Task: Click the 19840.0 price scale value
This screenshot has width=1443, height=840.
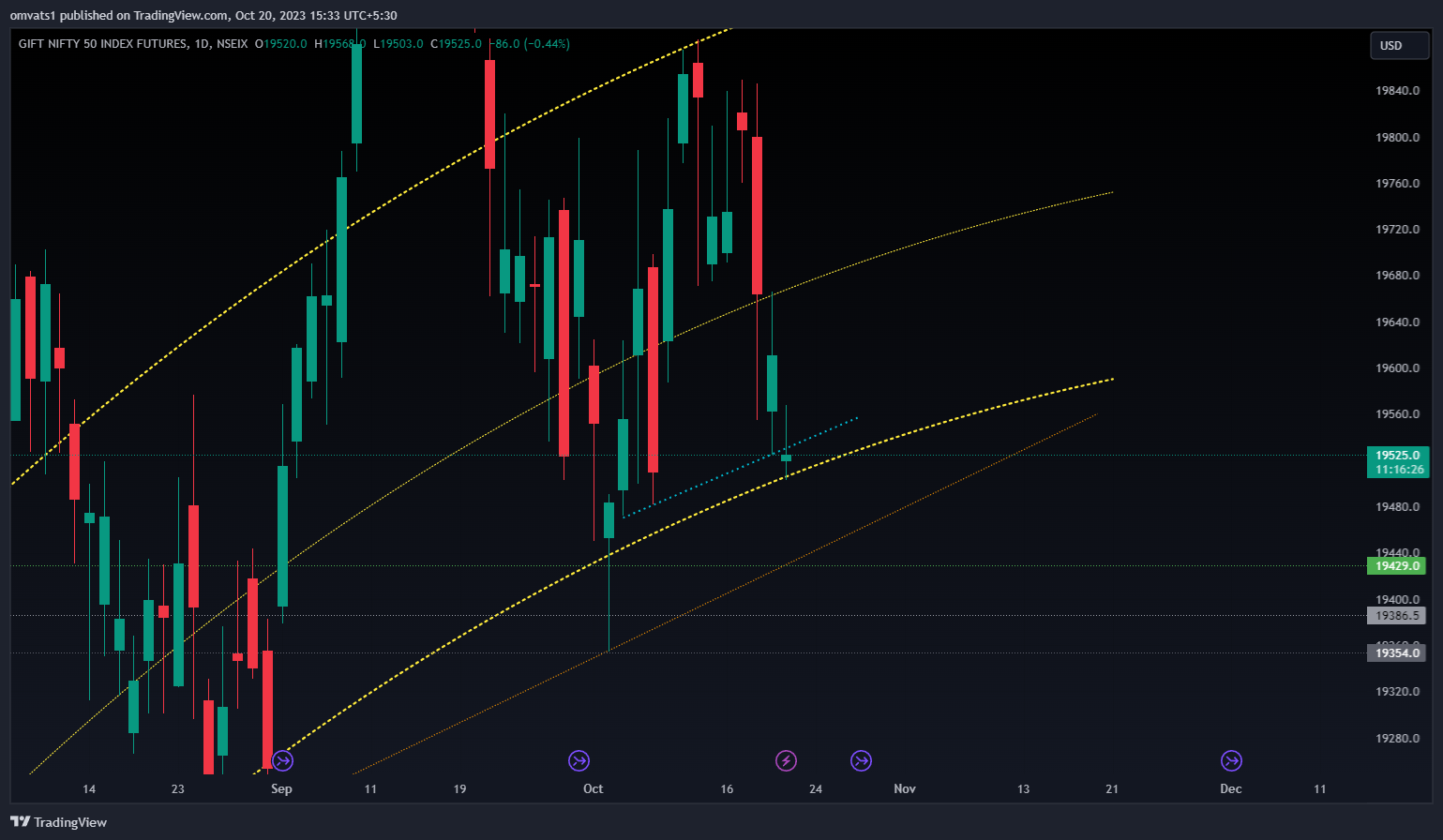Action: click(1397, 91)
